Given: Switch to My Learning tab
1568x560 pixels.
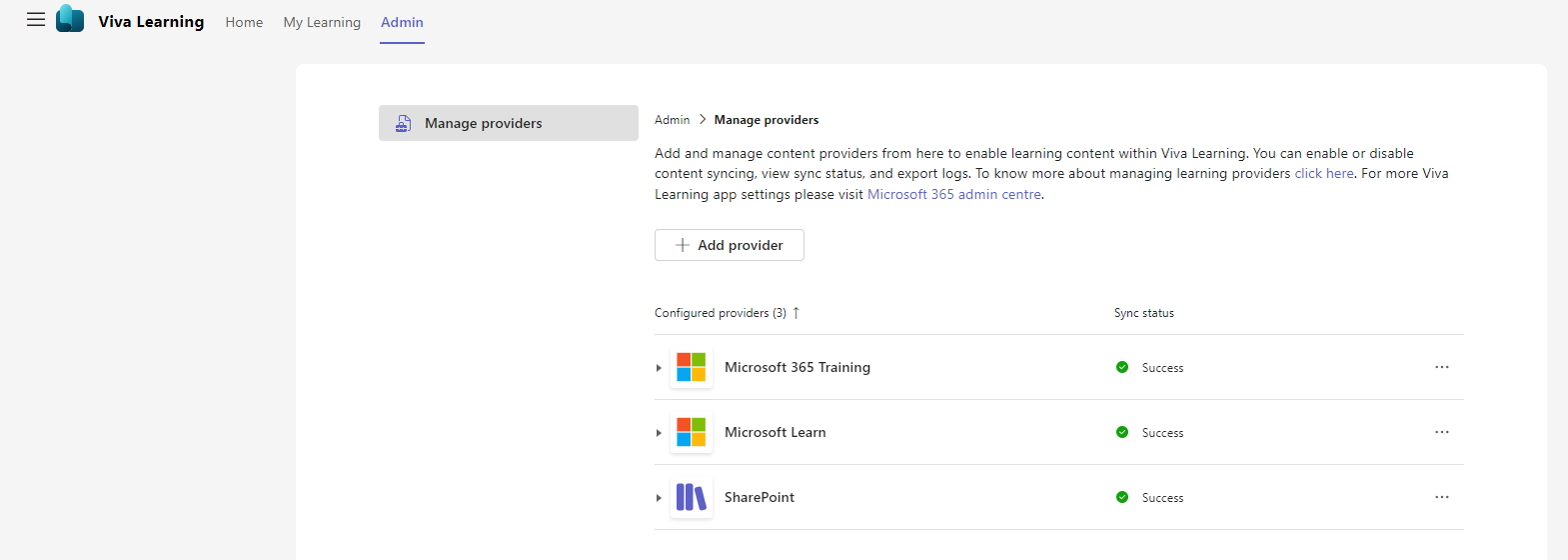Looking at the screenshot, I should click(x=322, y=22).
